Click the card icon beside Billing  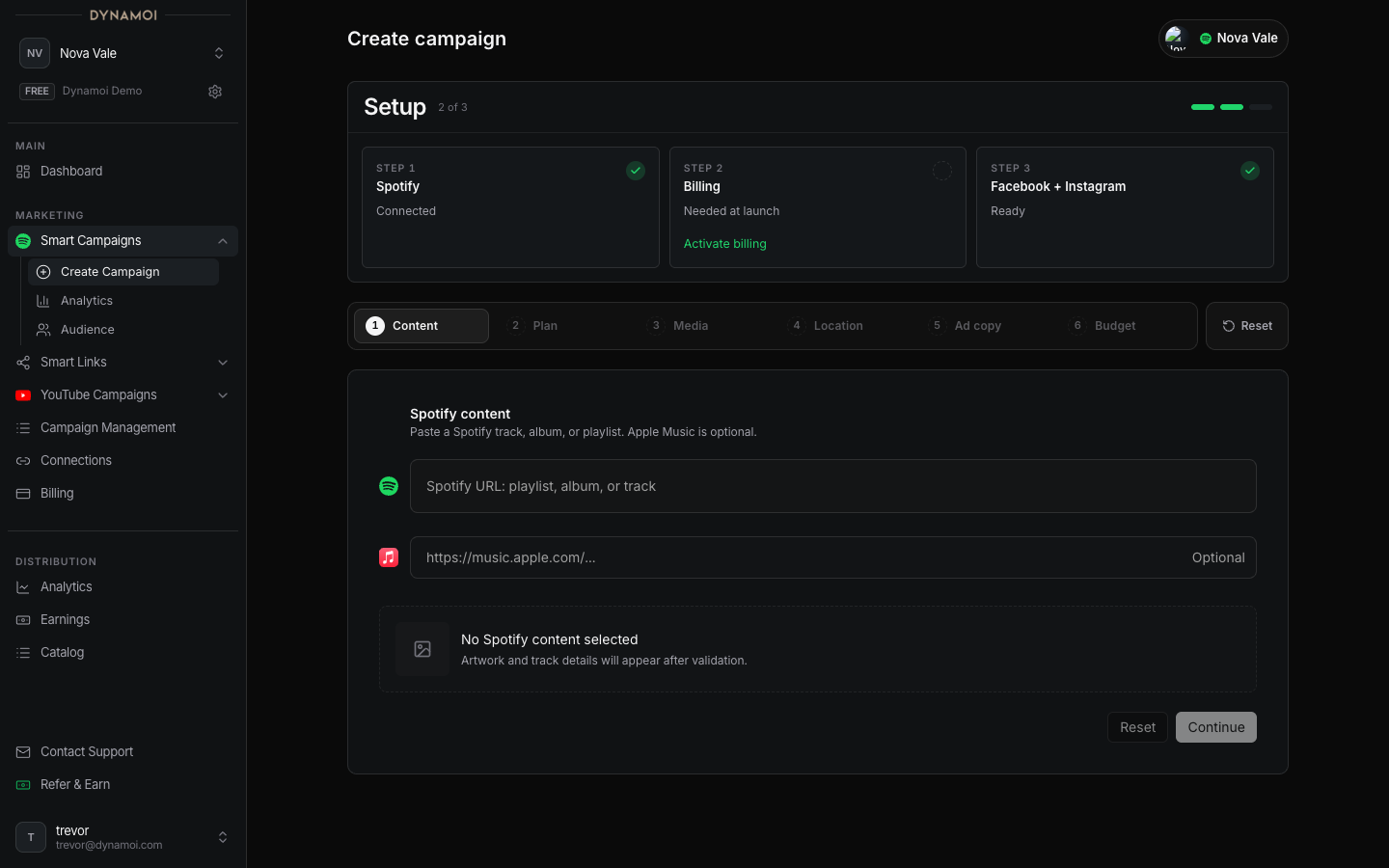click(x=23, y=494)
